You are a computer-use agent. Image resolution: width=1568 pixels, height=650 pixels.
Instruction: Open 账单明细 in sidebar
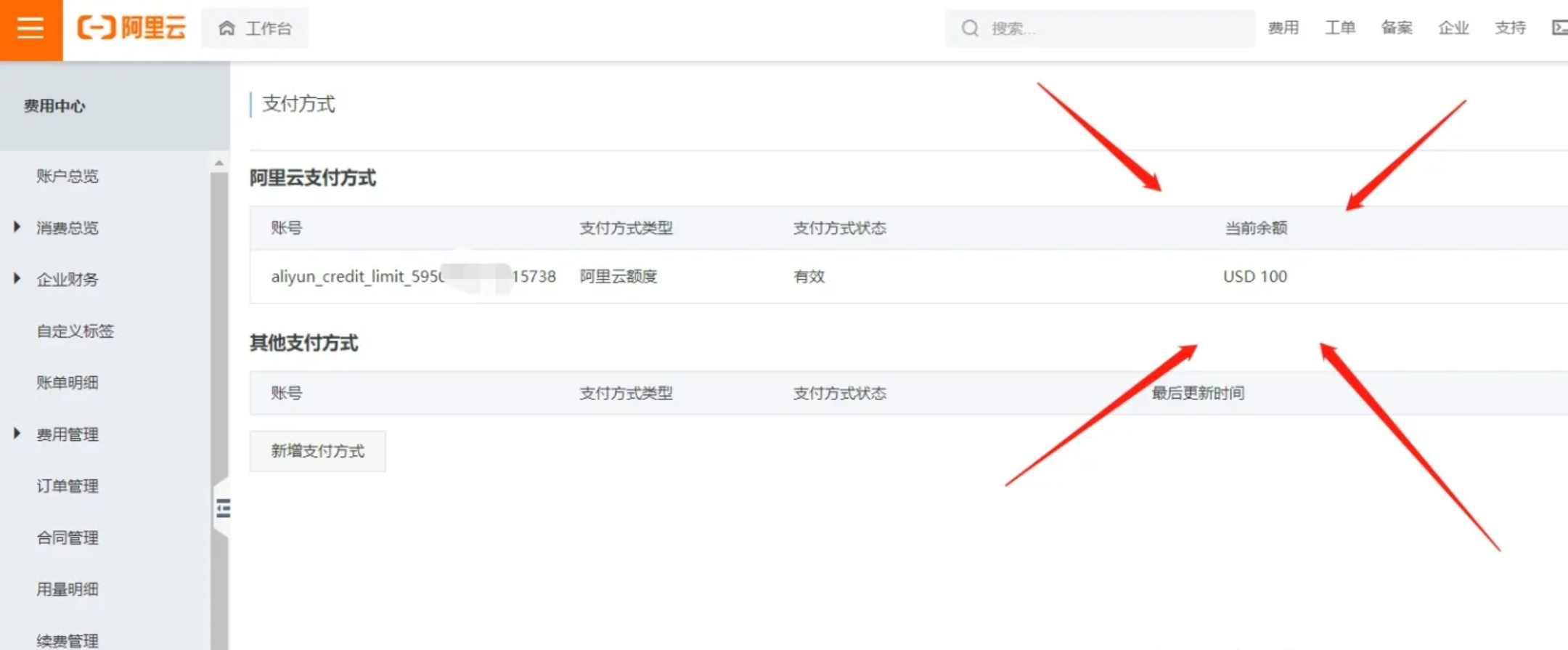(x=68, y=383)
